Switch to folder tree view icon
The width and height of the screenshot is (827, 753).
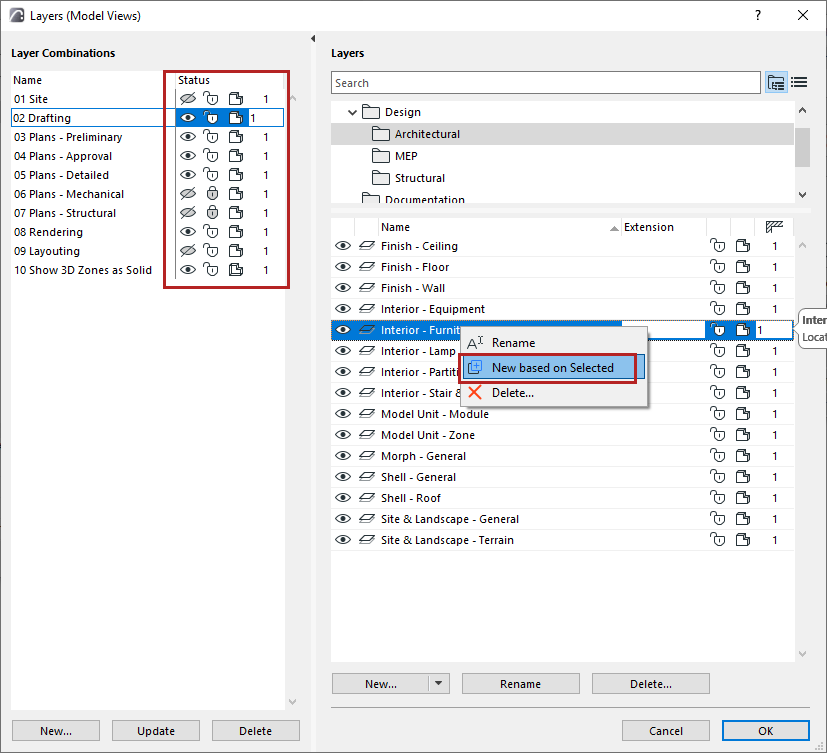click(776, 82)
